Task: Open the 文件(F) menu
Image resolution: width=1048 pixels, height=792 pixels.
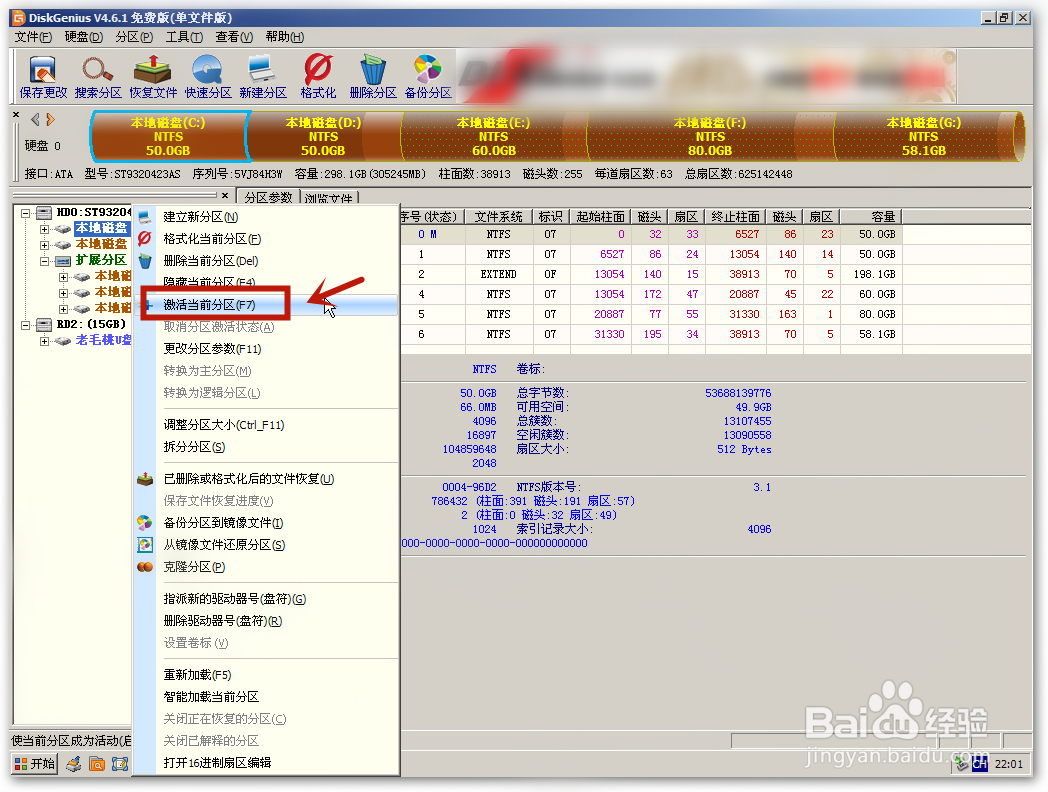Action: [33, 37]
